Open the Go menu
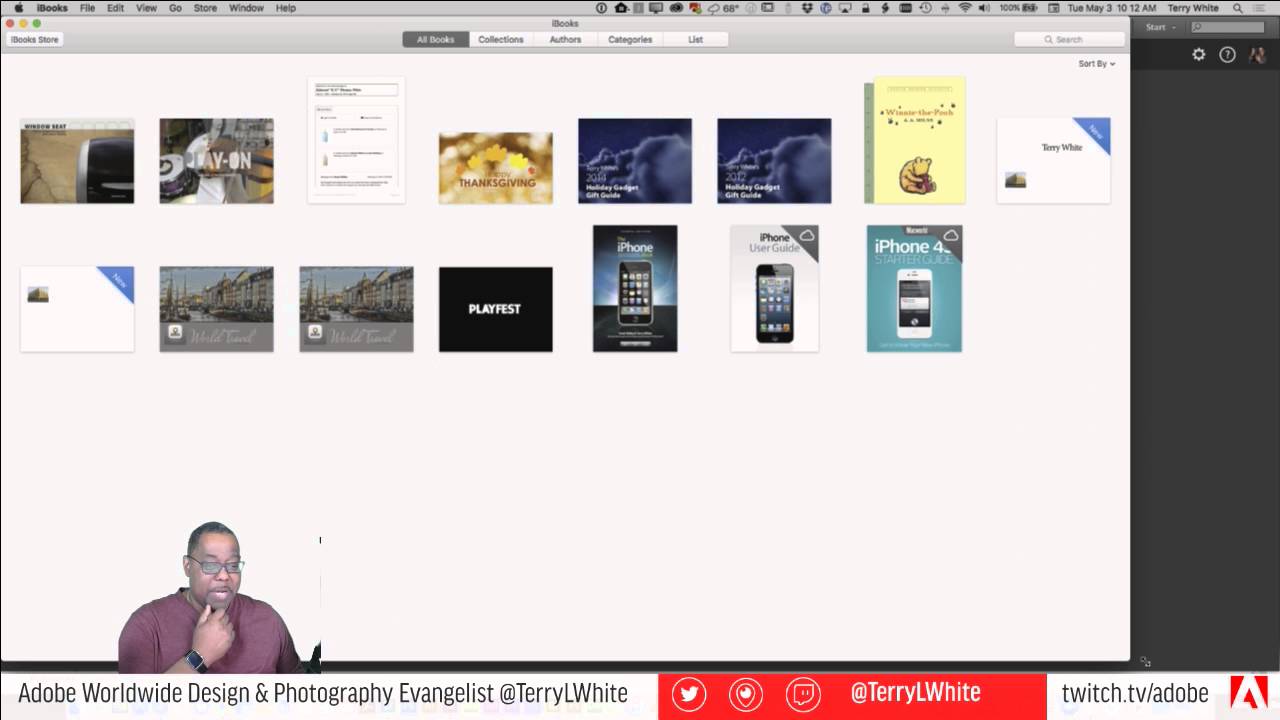 [x=175, y=8]
